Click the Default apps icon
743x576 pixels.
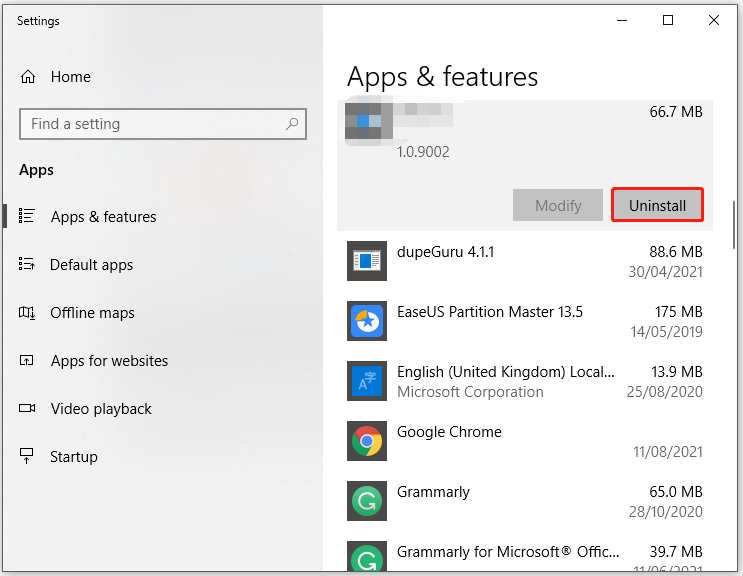(x=27, y=263)
